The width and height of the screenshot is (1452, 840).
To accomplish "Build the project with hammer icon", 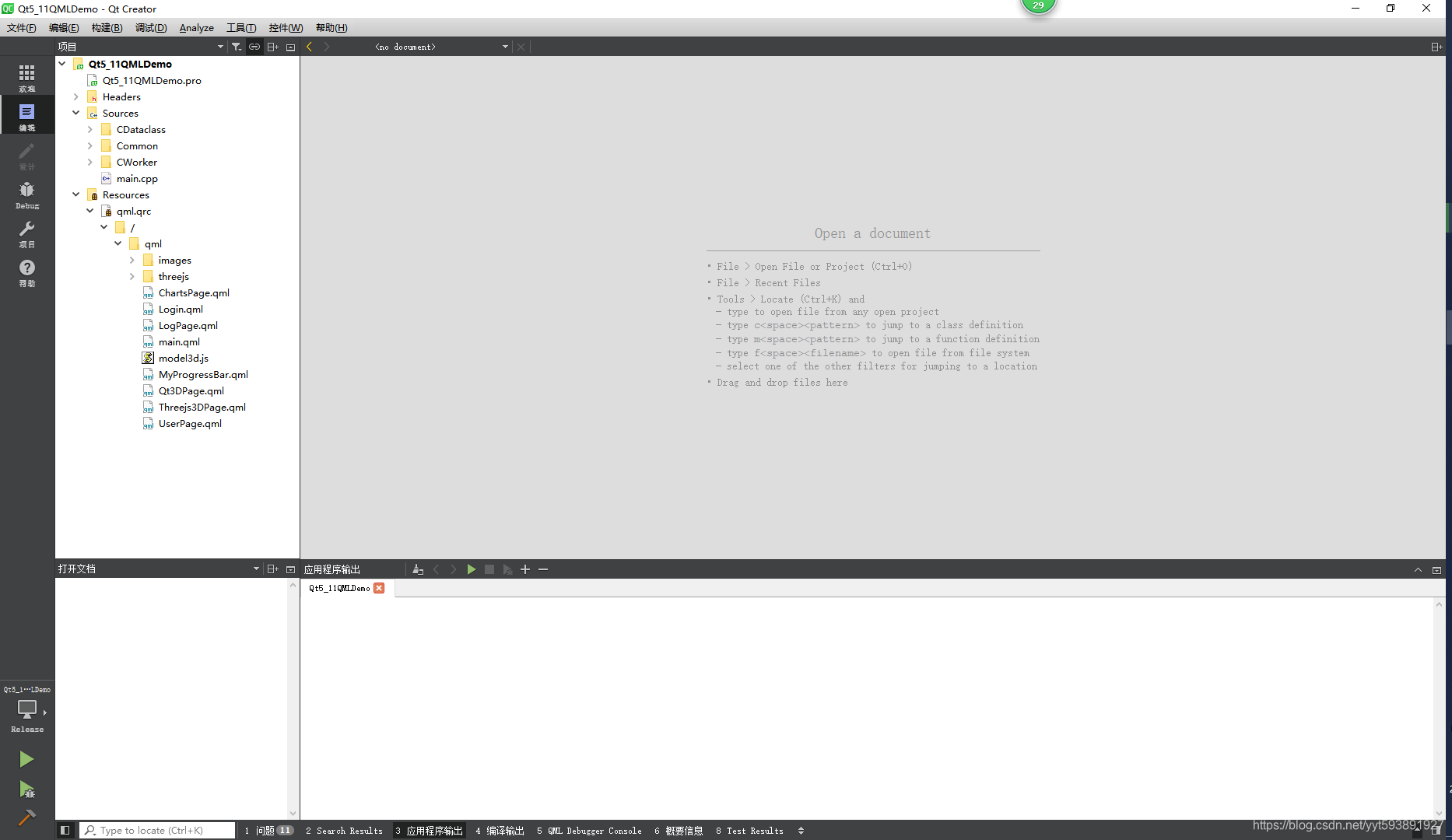I will point(26,817).
